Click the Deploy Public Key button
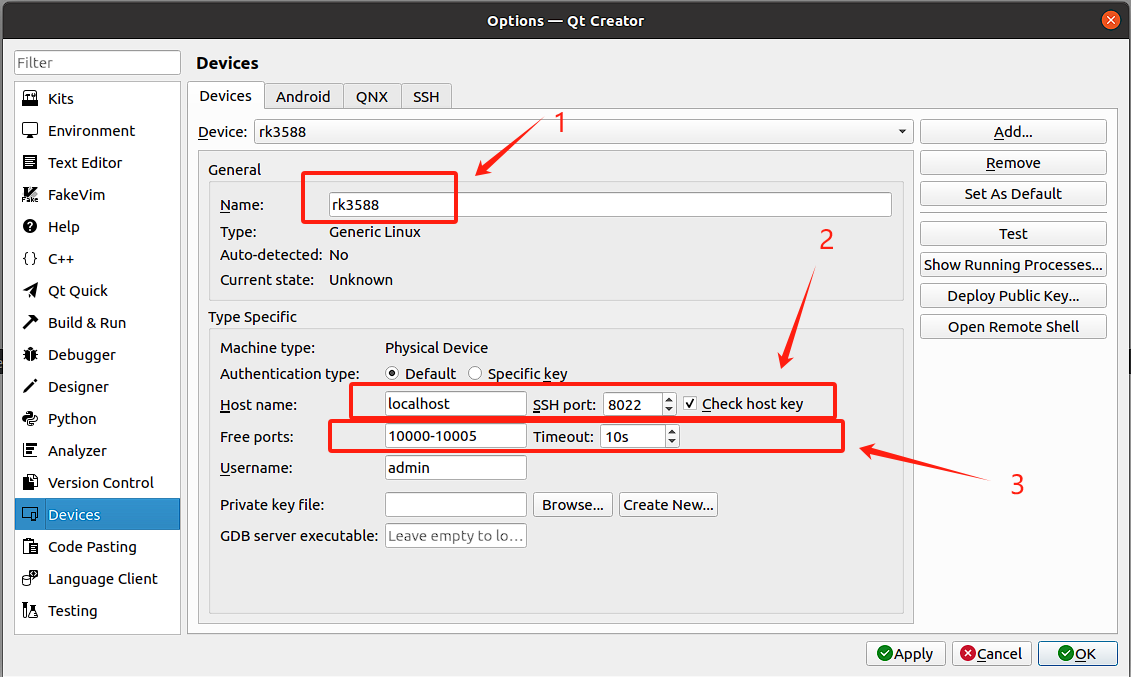Image resolution: width=1131 pixels, height=677 pixels. 1013,296
